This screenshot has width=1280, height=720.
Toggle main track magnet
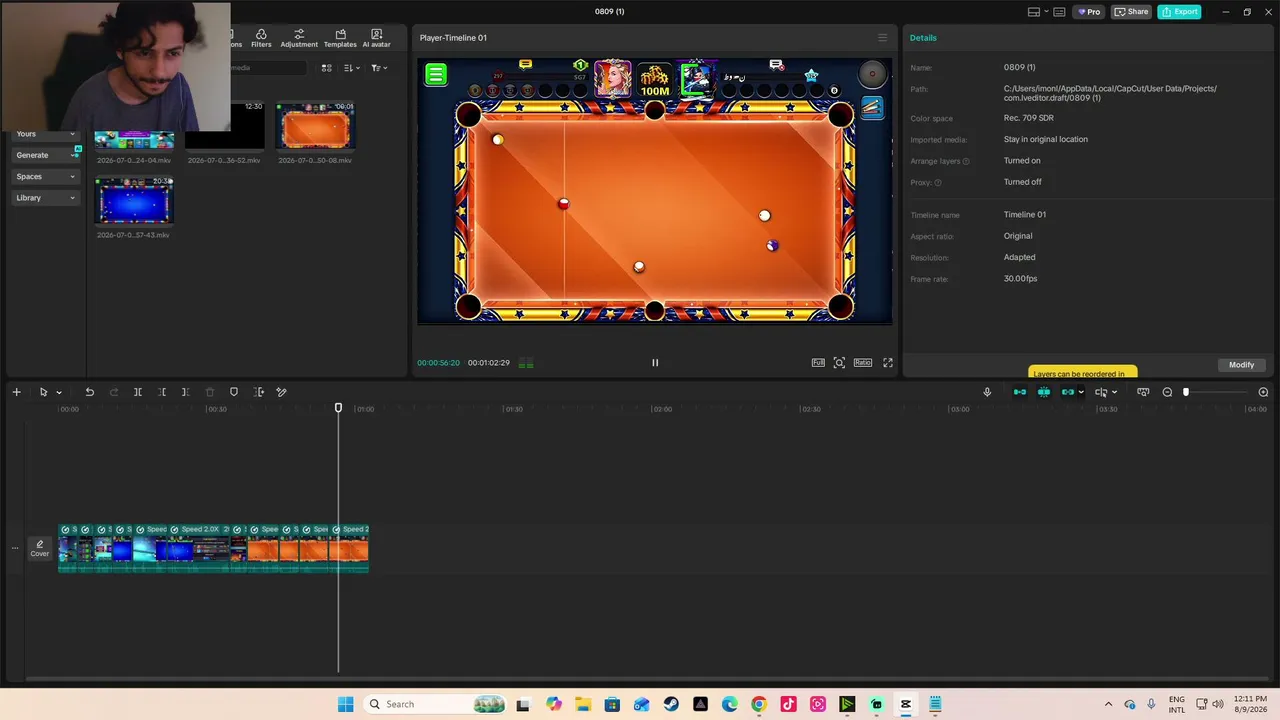coord(1020,392)
